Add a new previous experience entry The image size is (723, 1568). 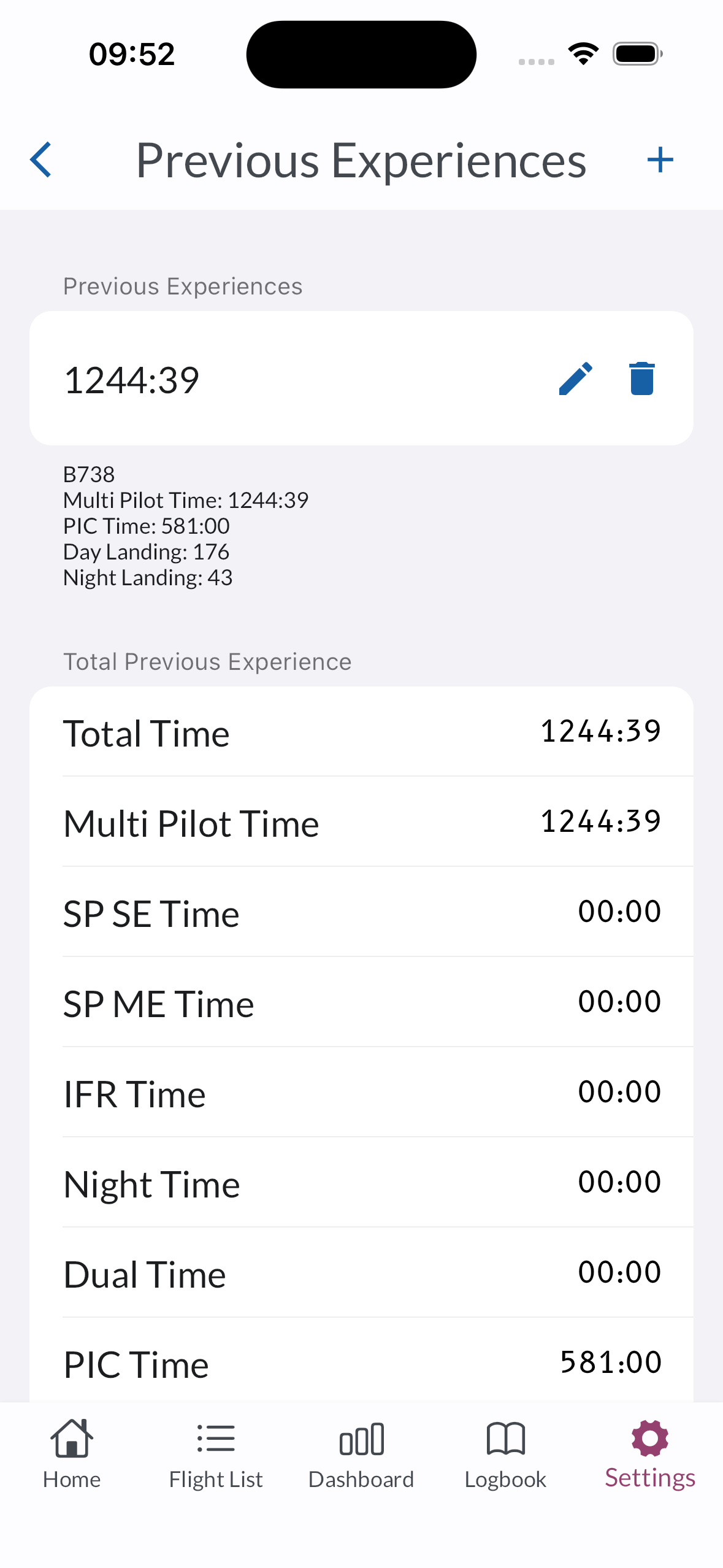coord(660,160)
